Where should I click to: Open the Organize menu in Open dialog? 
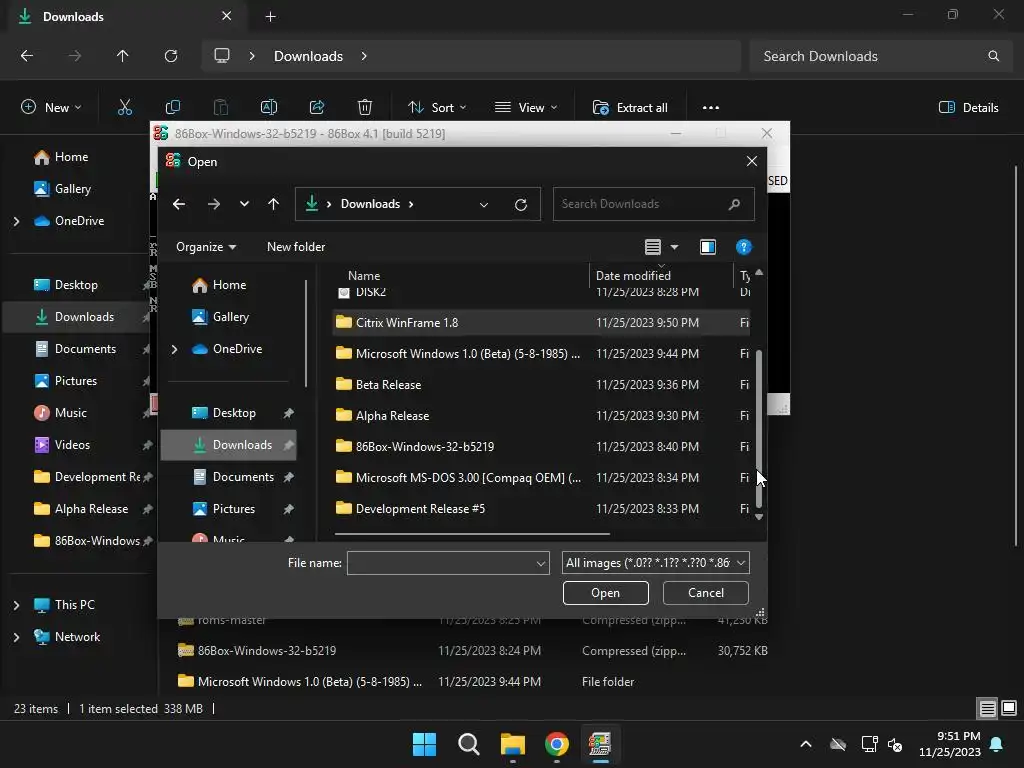206,247
